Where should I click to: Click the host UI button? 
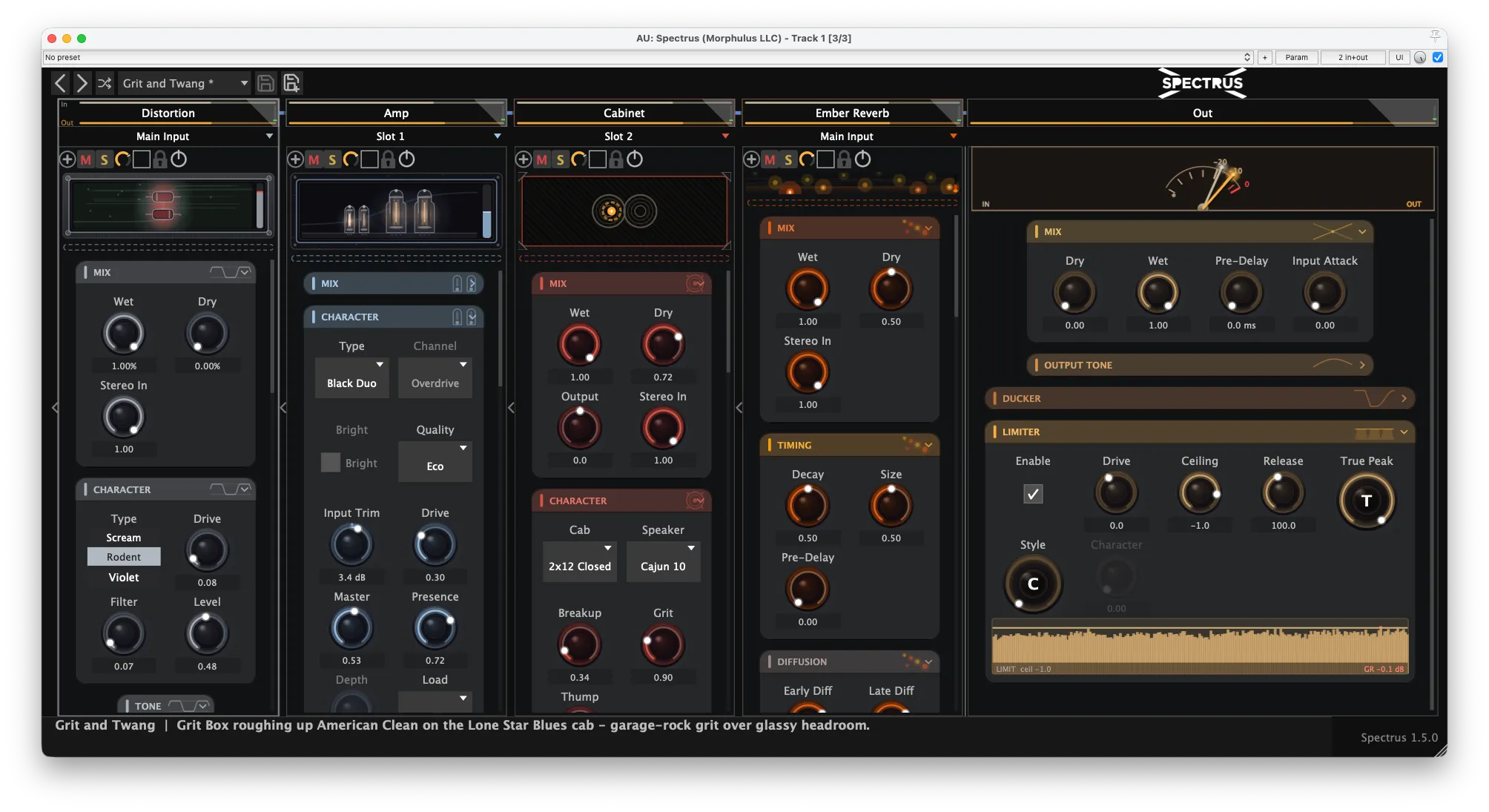[1399, 57]
